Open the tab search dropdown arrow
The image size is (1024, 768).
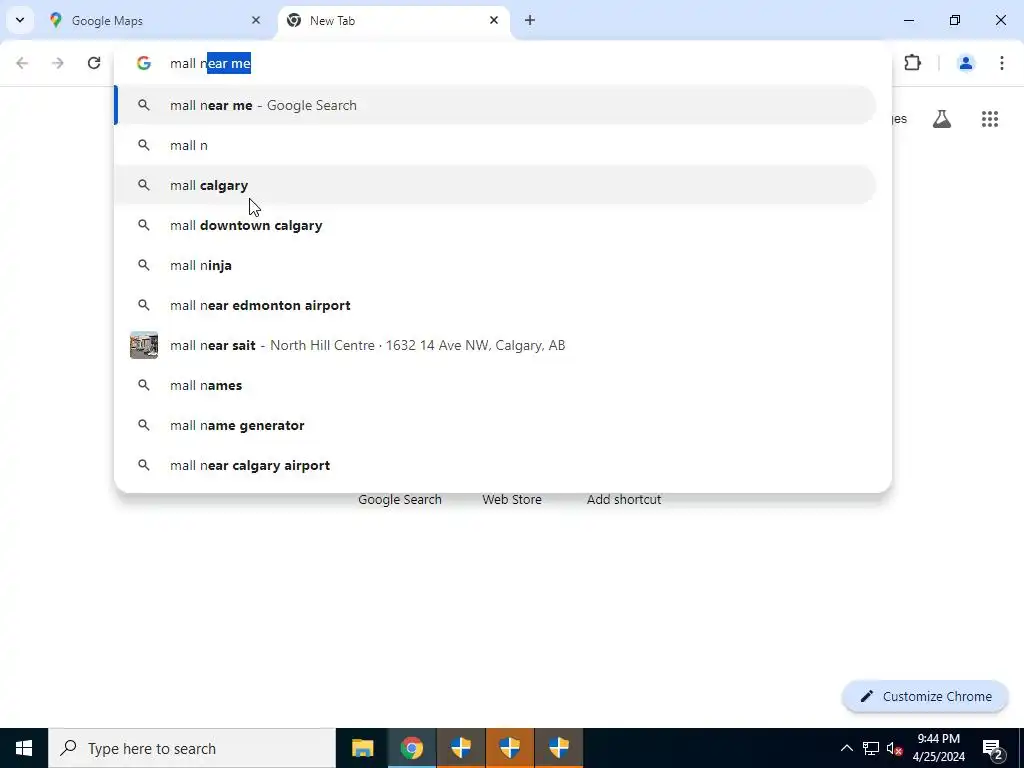(x=20, y=20)
